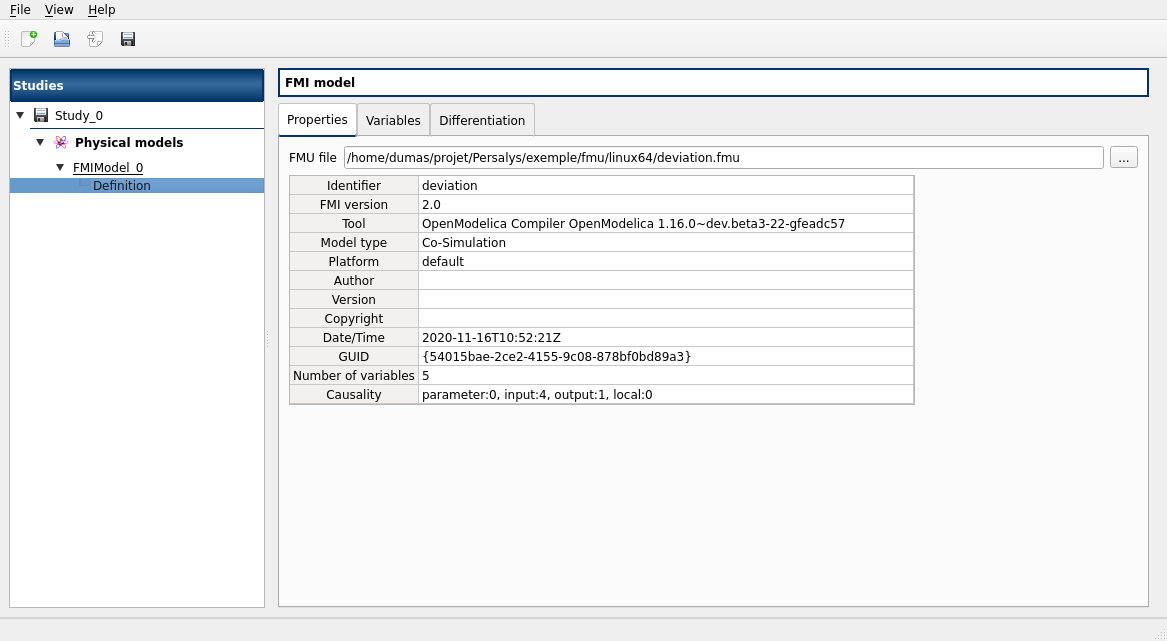Select the Study_0 tree item

click(x=79, y=115)
